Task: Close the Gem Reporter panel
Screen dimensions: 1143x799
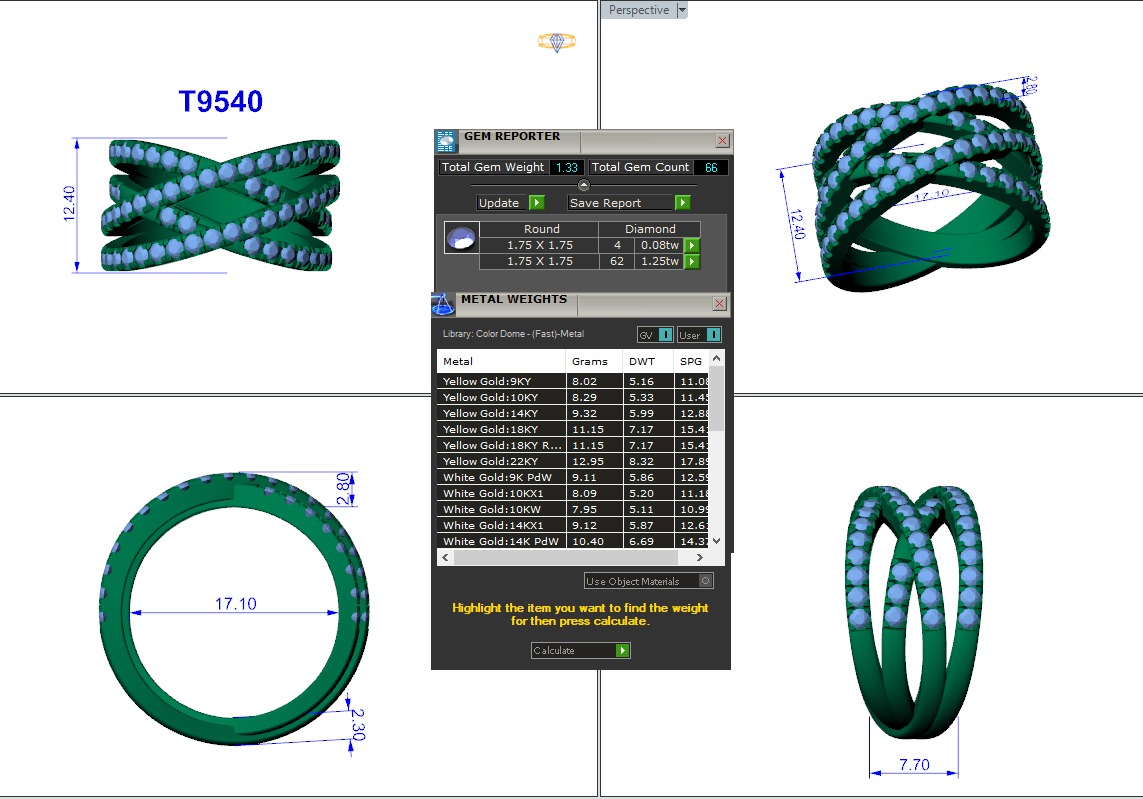Action: (722, 141)
